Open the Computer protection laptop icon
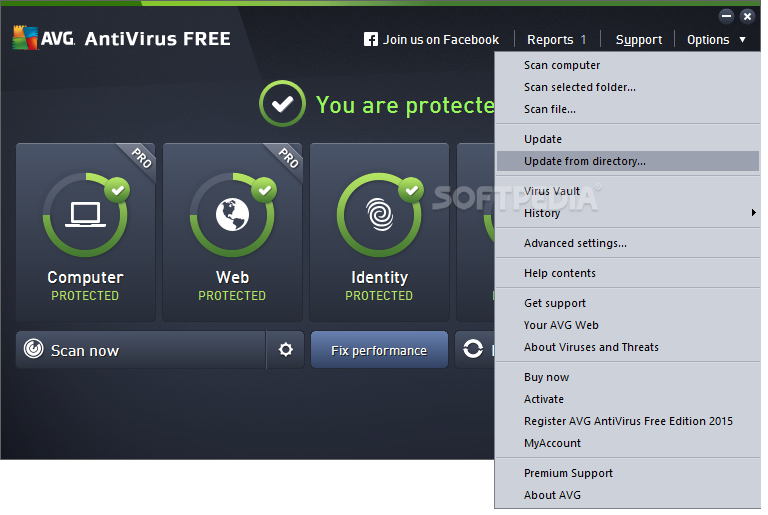 click(86, 215)
